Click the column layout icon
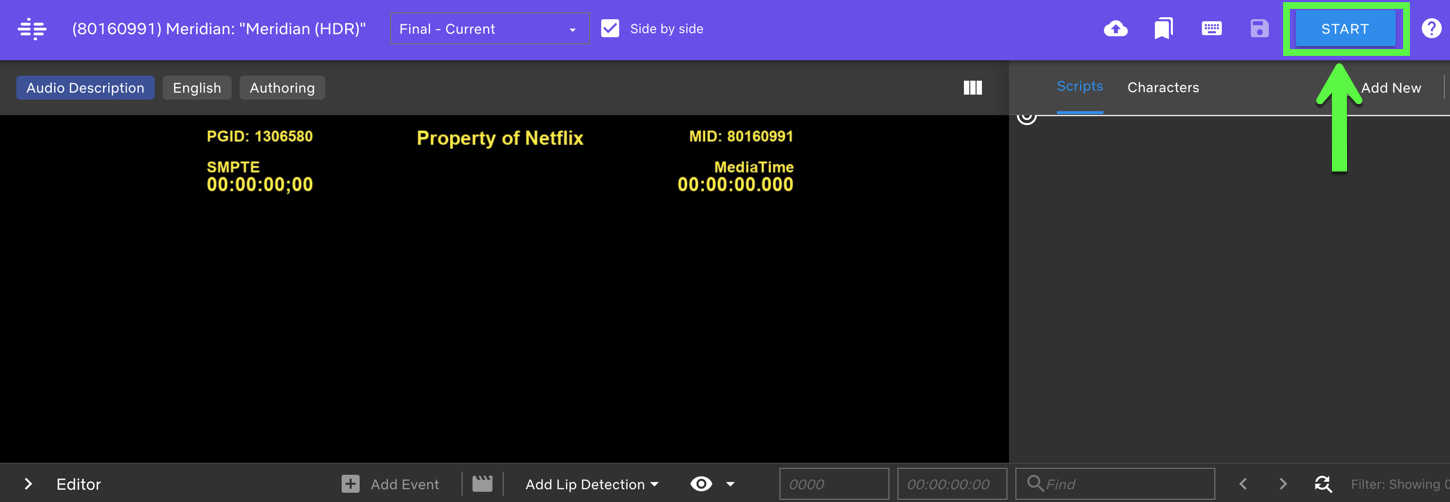This screenshot has height=502, width=1450. pyautogui.click(x=973, y=88)
